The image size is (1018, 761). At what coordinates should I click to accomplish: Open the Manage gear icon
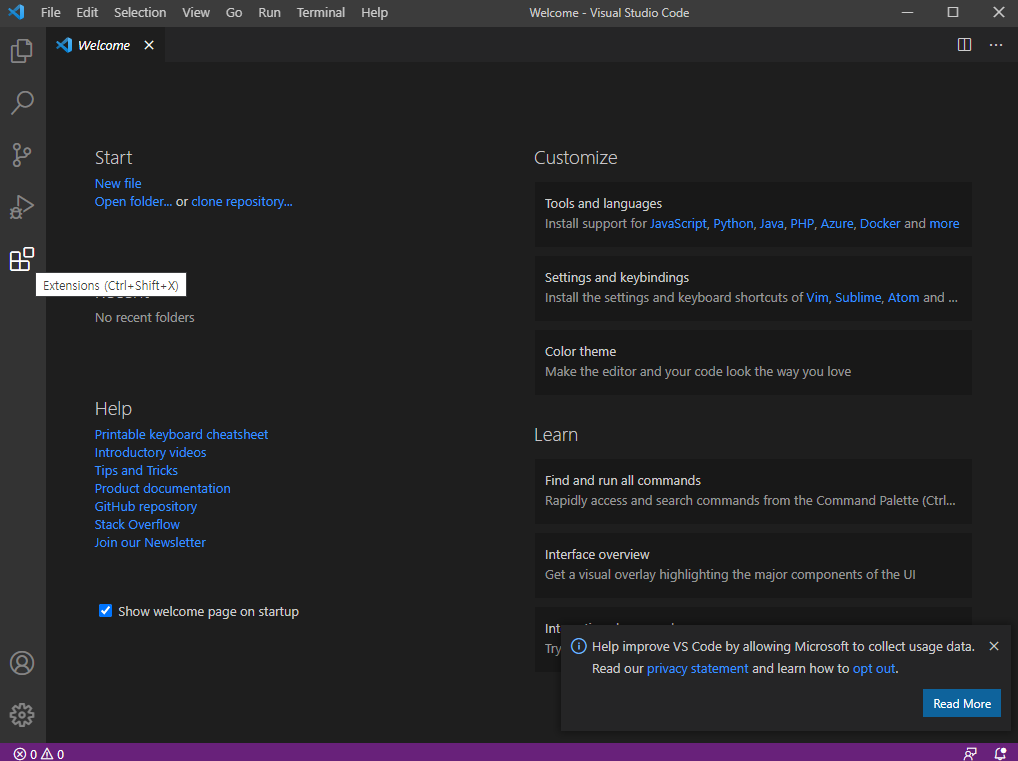tap(22, 715)
